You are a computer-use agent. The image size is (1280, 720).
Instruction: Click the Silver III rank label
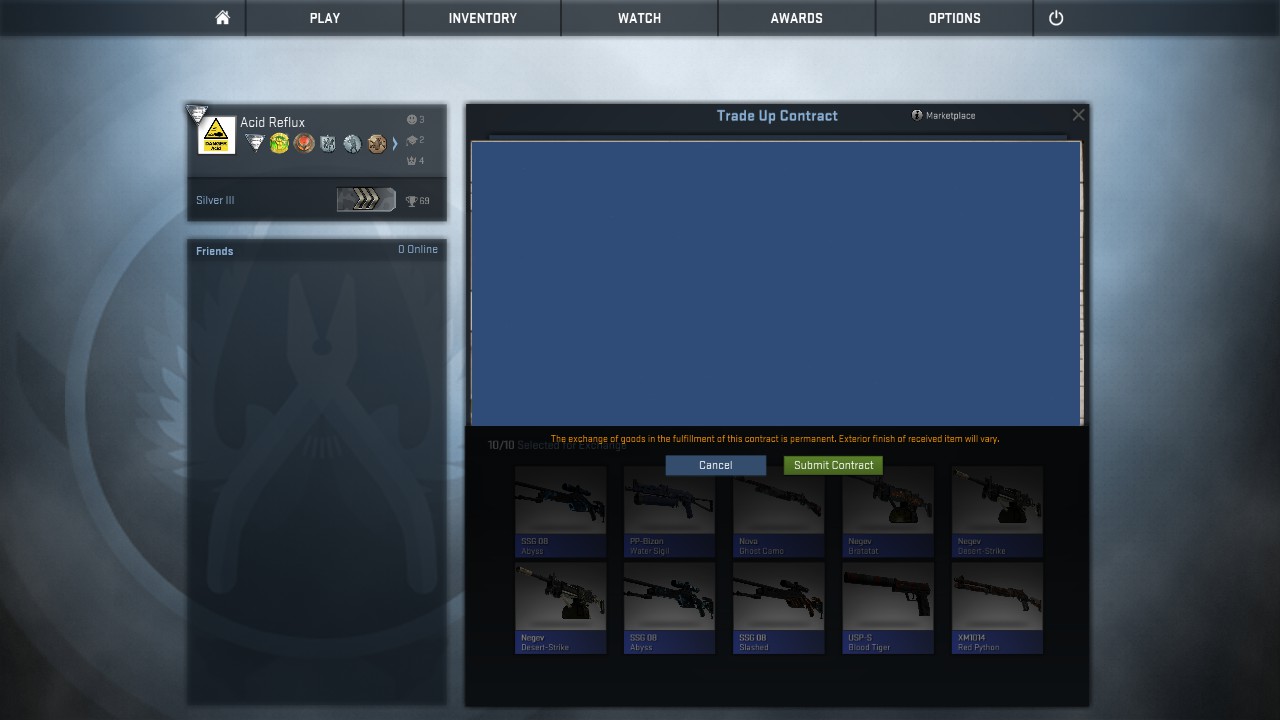click(x=215, y=200)
